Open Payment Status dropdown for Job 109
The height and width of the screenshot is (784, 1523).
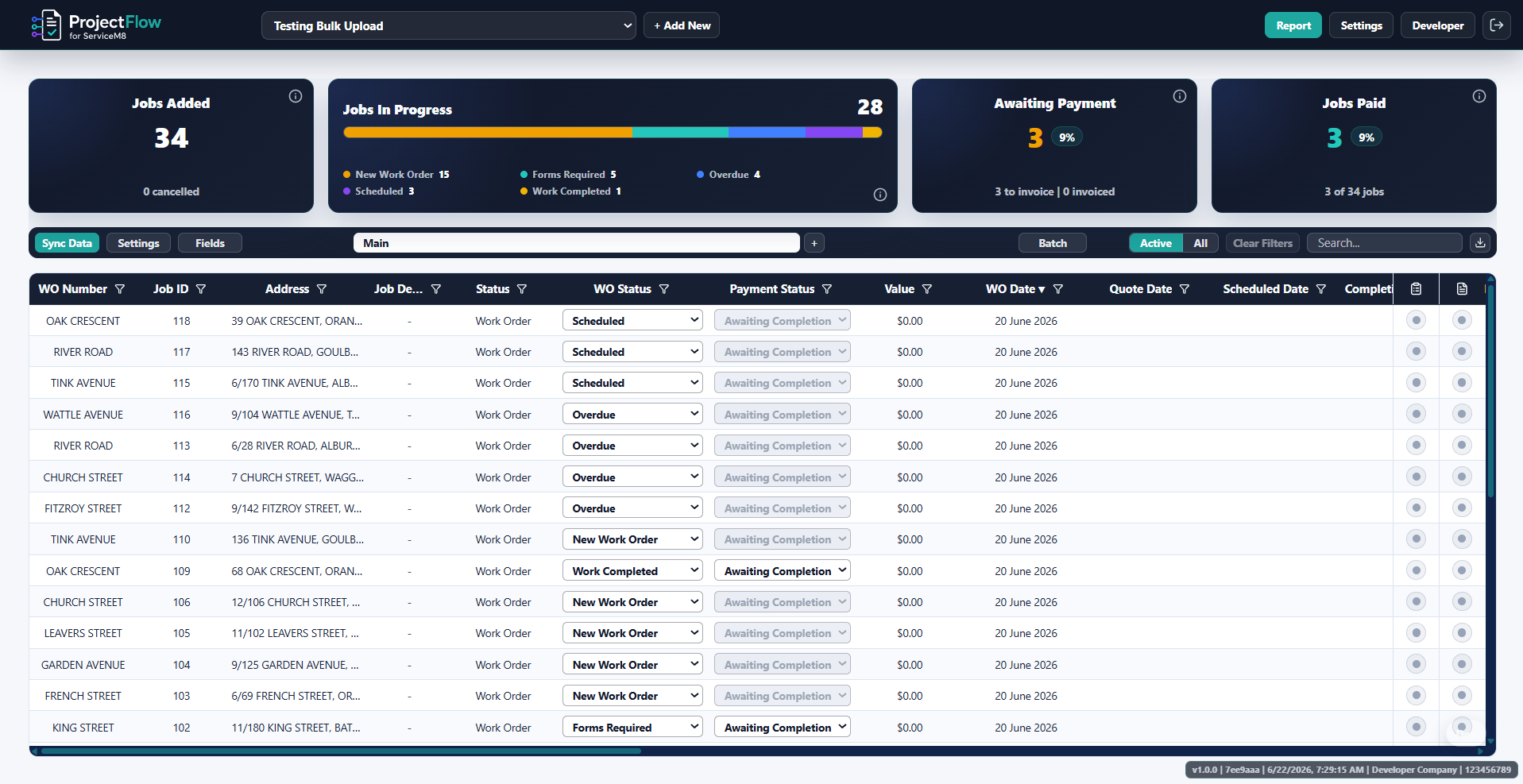(783, 570)
